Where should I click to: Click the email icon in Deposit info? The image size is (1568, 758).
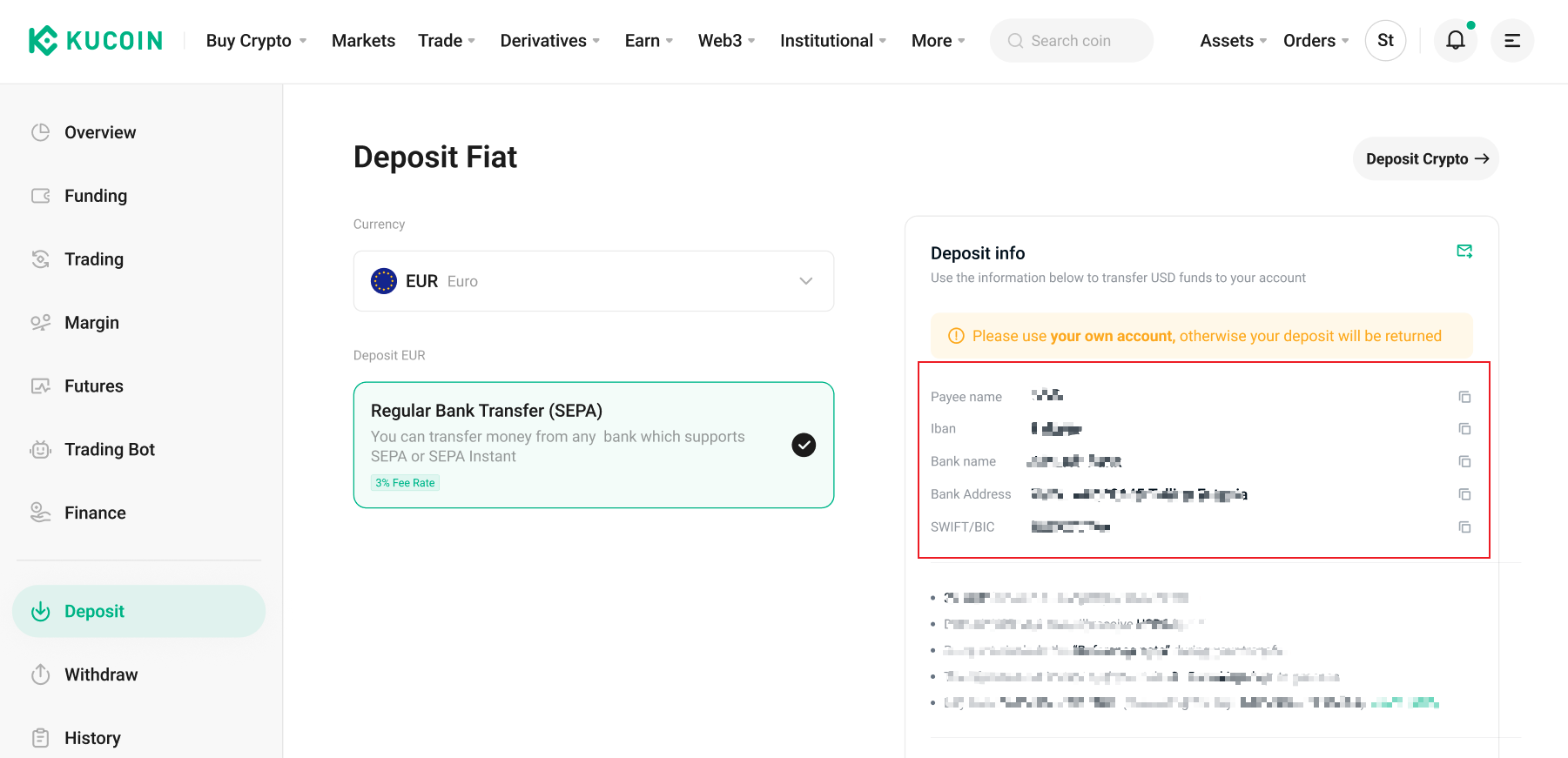pos(1464,252)
